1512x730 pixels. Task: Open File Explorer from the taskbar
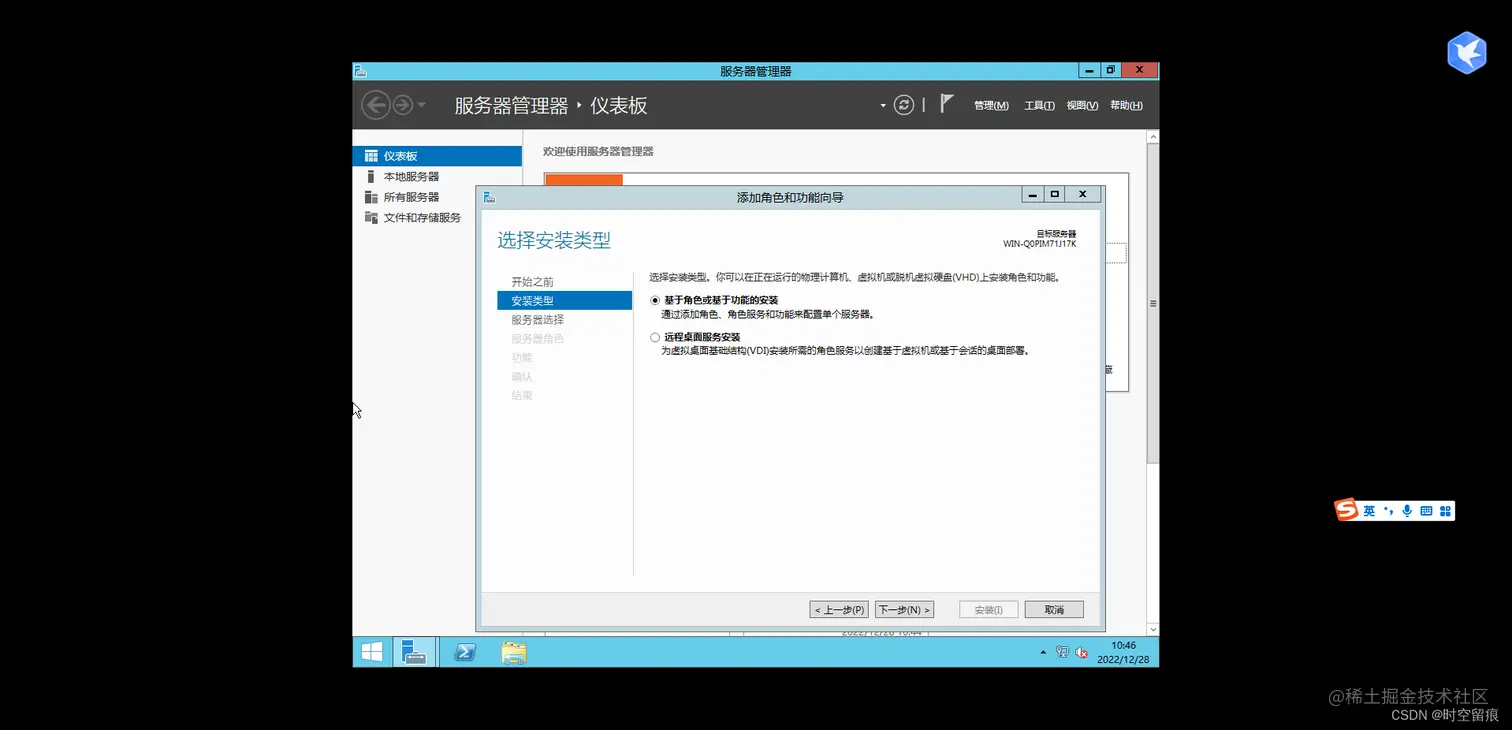(514, 651)
